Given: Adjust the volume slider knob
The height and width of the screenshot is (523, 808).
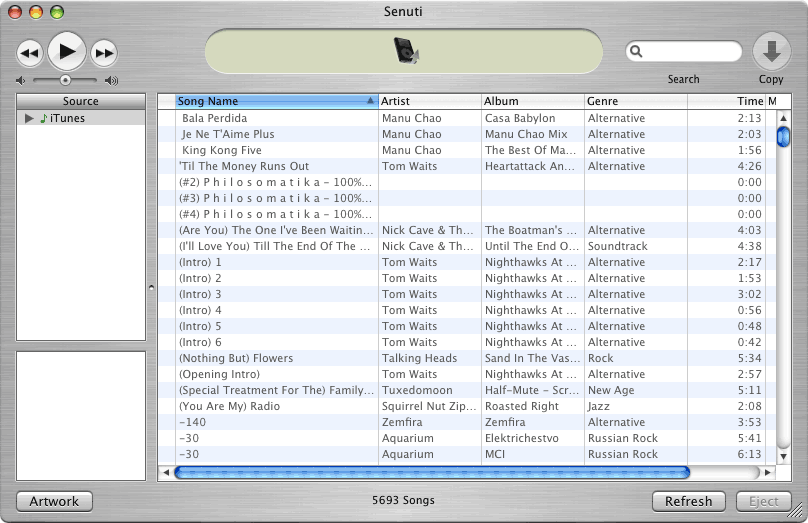Looking at the screenshot, I should [x=65, y=80].
